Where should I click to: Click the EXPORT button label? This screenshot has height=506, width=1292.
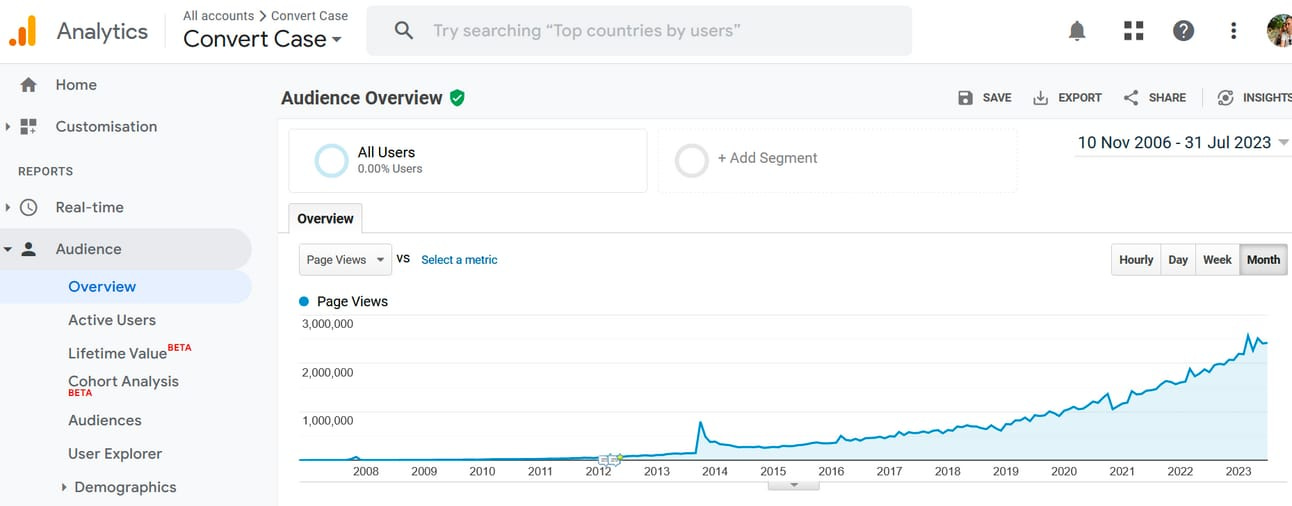(x=1080, y=98)
